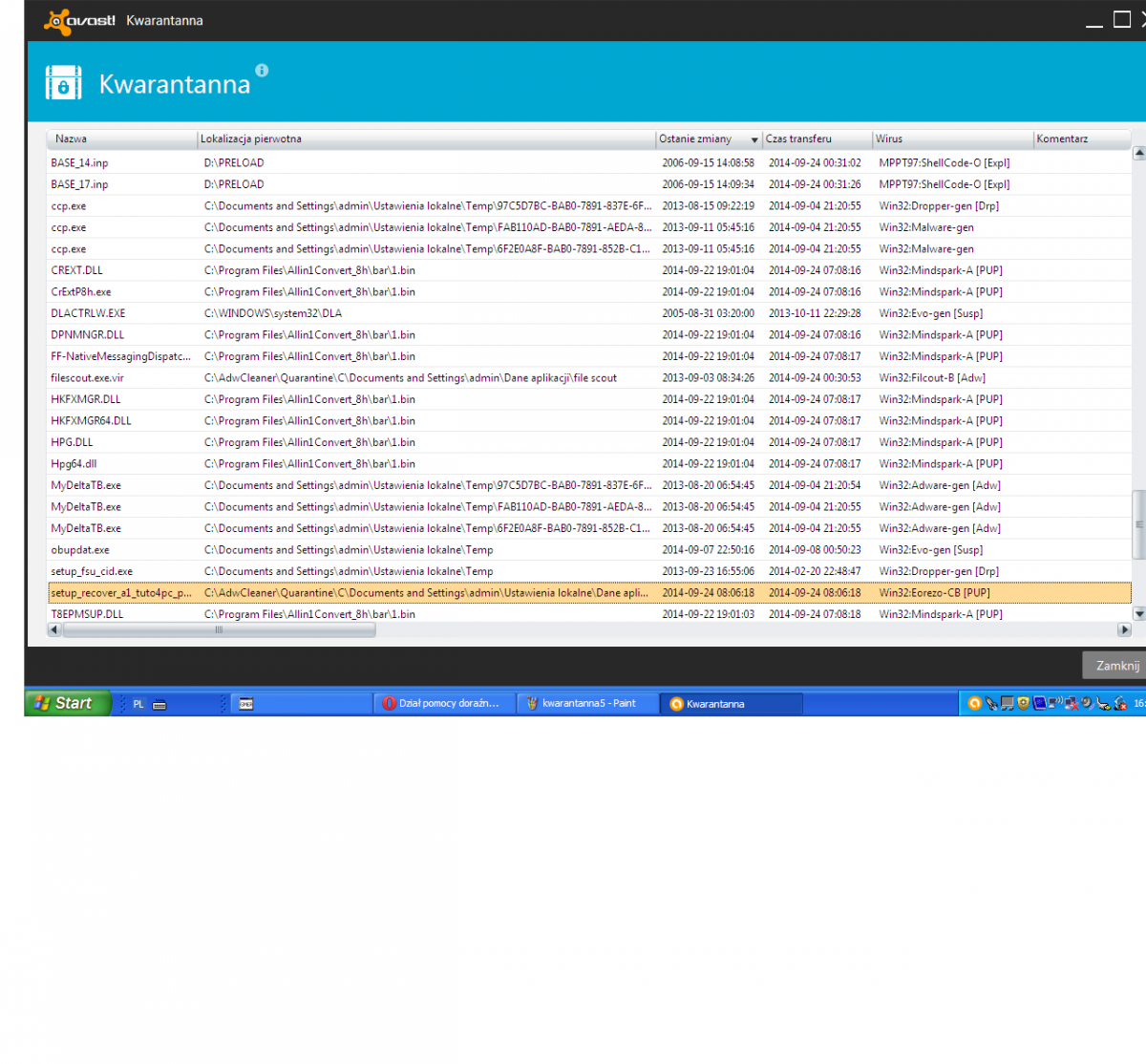The image size is (1146, 1064).
Task: Sort by Lokalizacja pierwotna column header
Action: click(x=426, y=139)
